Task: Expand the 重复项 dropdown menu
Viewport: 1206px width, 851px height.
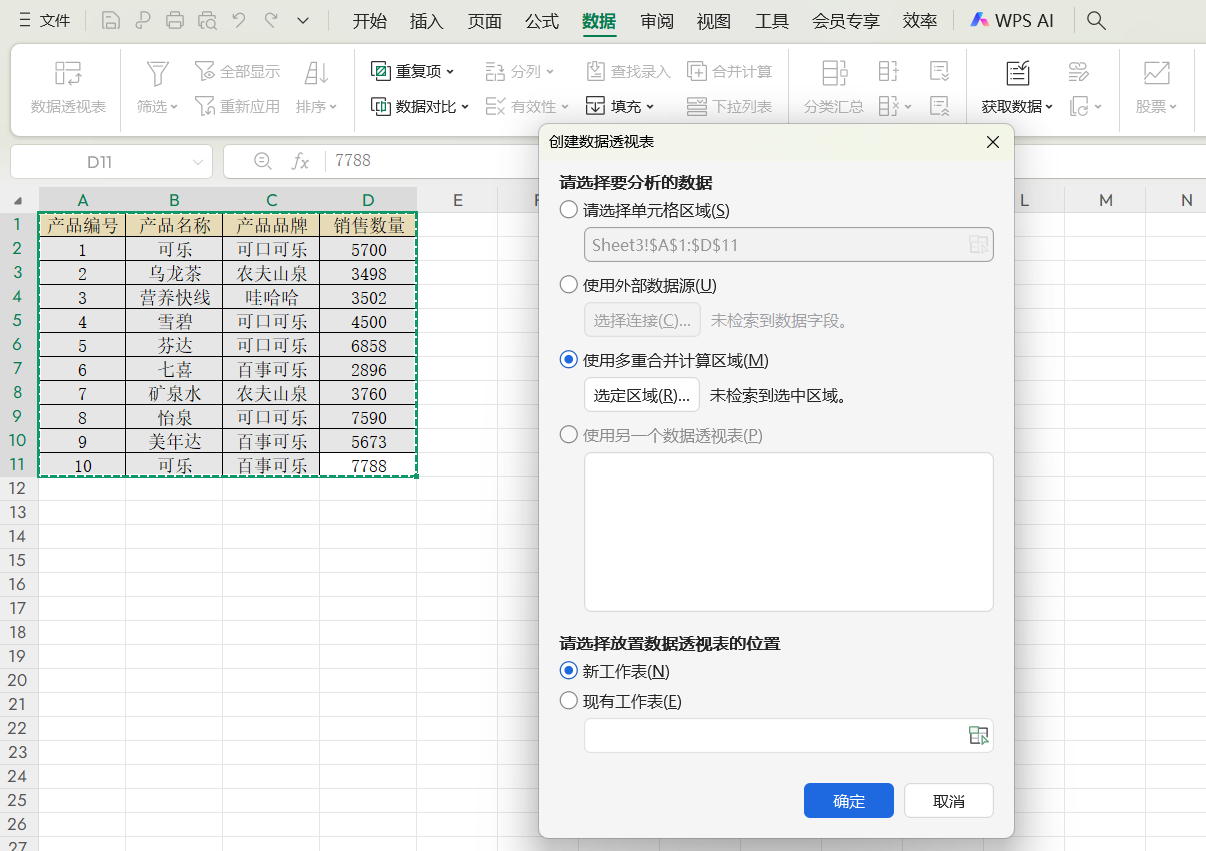Action: [450, 72]
